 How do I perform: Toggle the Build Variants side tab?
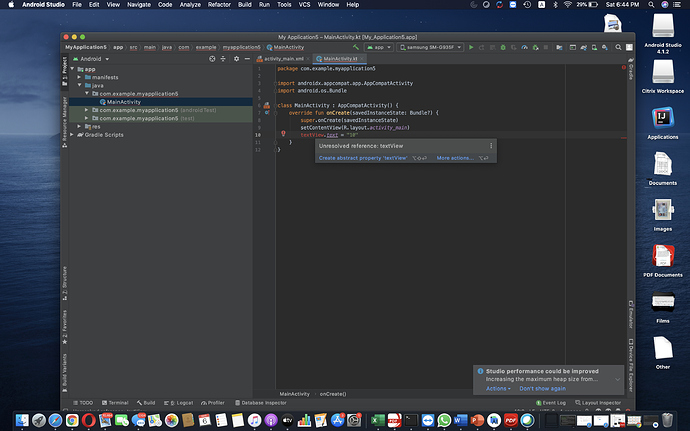point(65,373)
